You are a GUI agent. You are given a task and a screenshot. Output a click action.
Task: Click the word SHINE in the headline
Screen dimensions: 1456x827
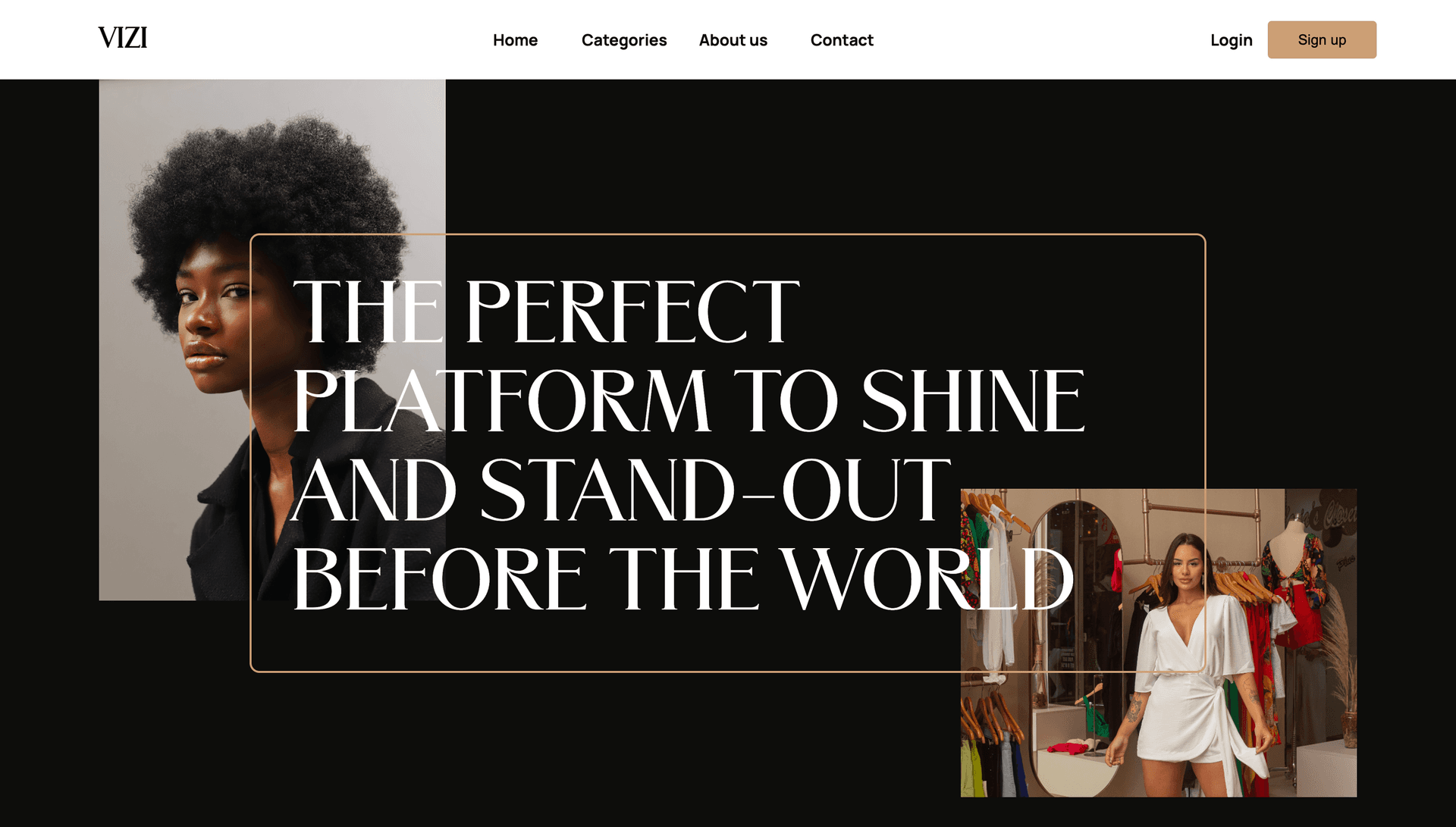pos(973,401)
